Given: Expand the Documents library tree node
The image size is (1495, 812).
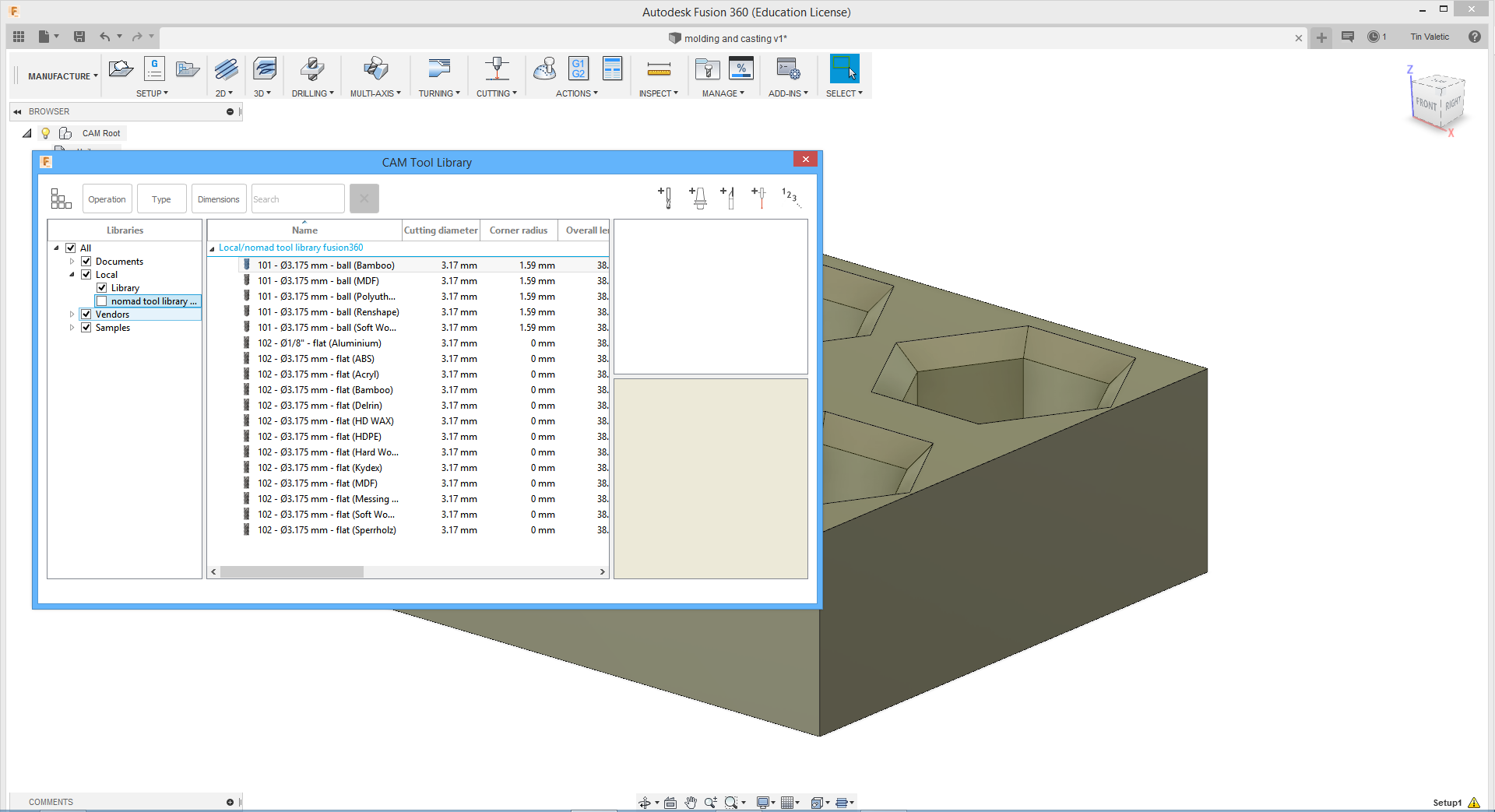Looking at the screenshot, I should [72, 262].
